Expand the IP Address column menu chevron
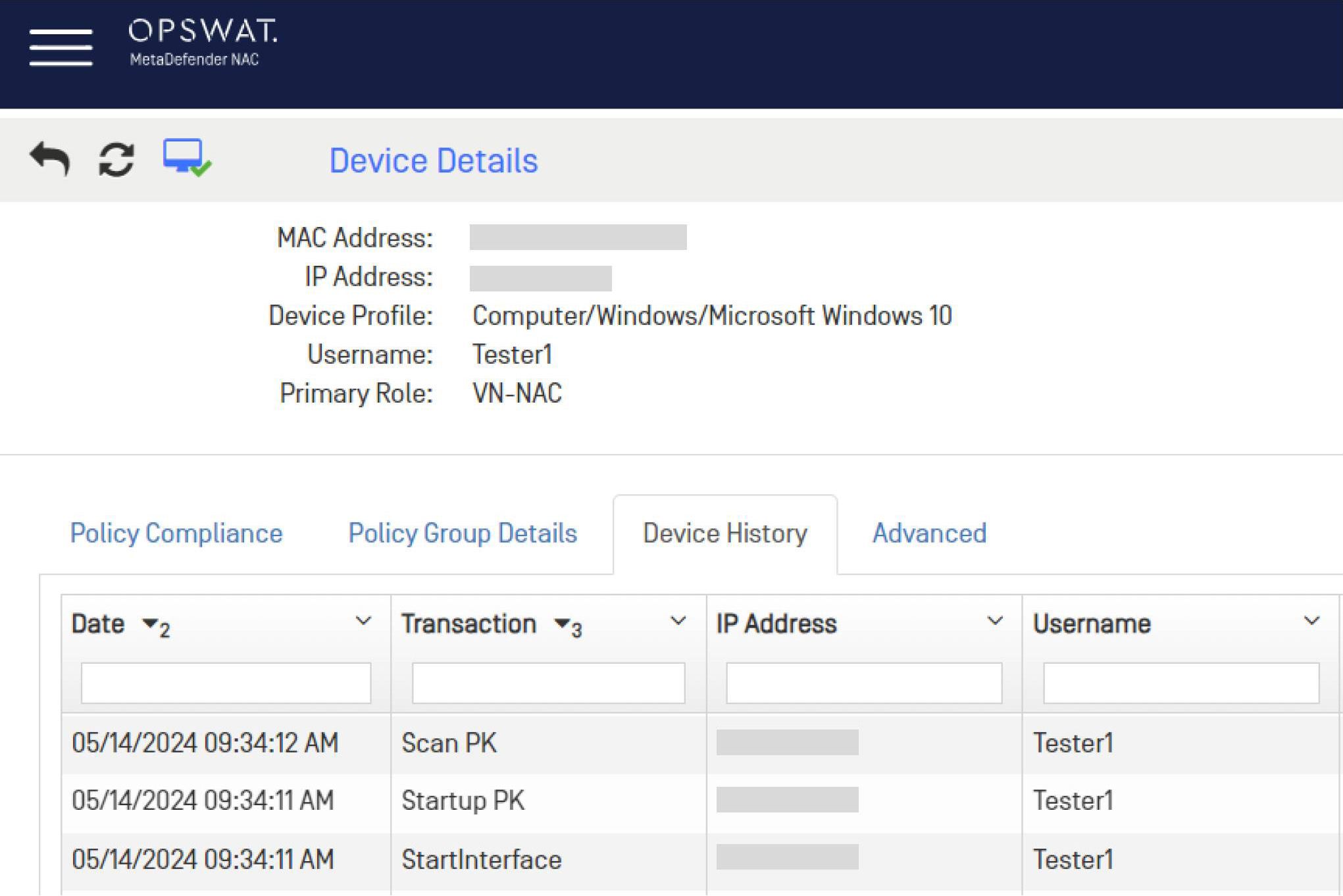The image size is (1343, 896). pos(995,621)
